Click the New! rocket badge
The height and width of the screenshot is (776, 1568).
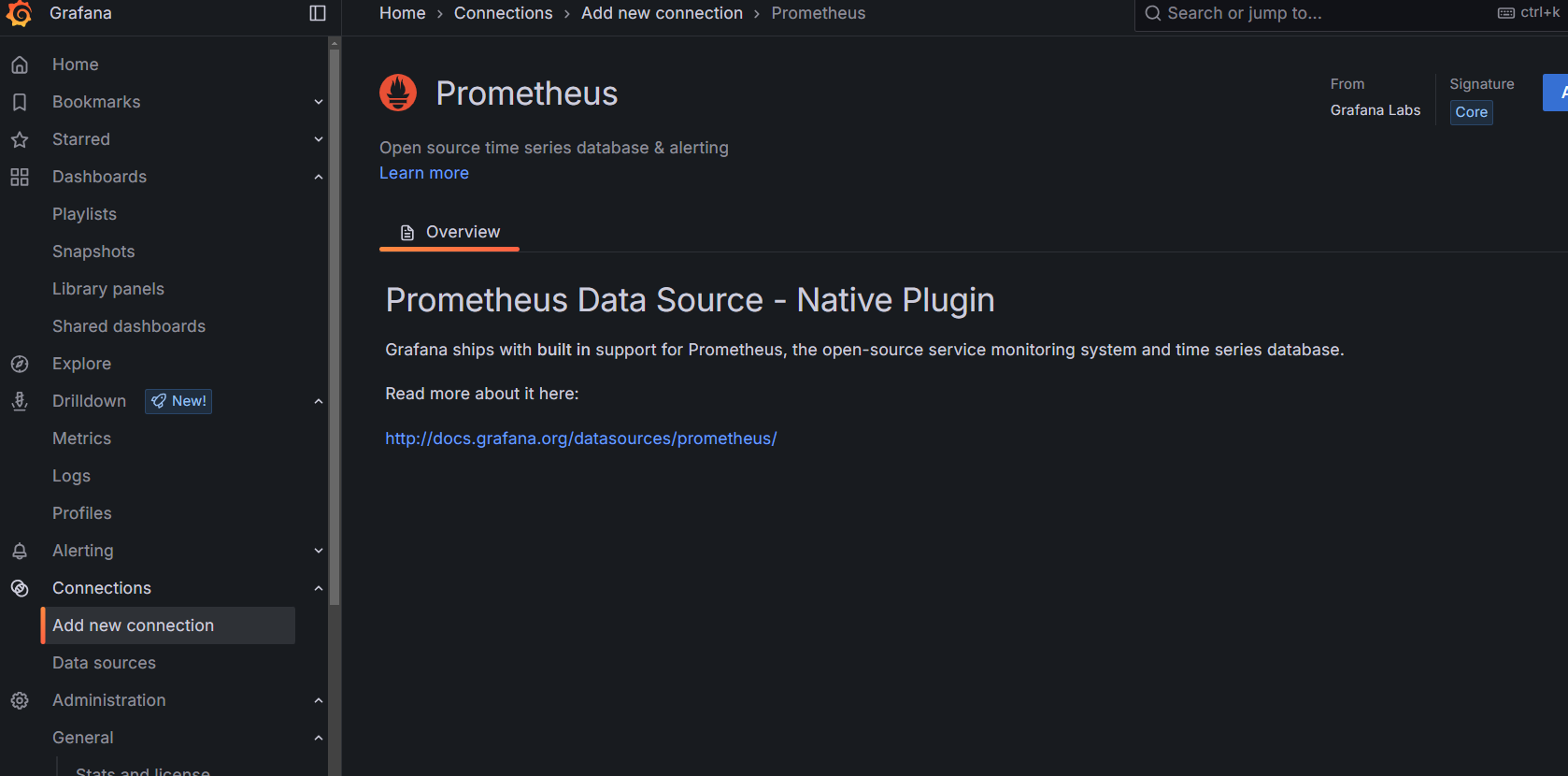click(x=178, y=401)
